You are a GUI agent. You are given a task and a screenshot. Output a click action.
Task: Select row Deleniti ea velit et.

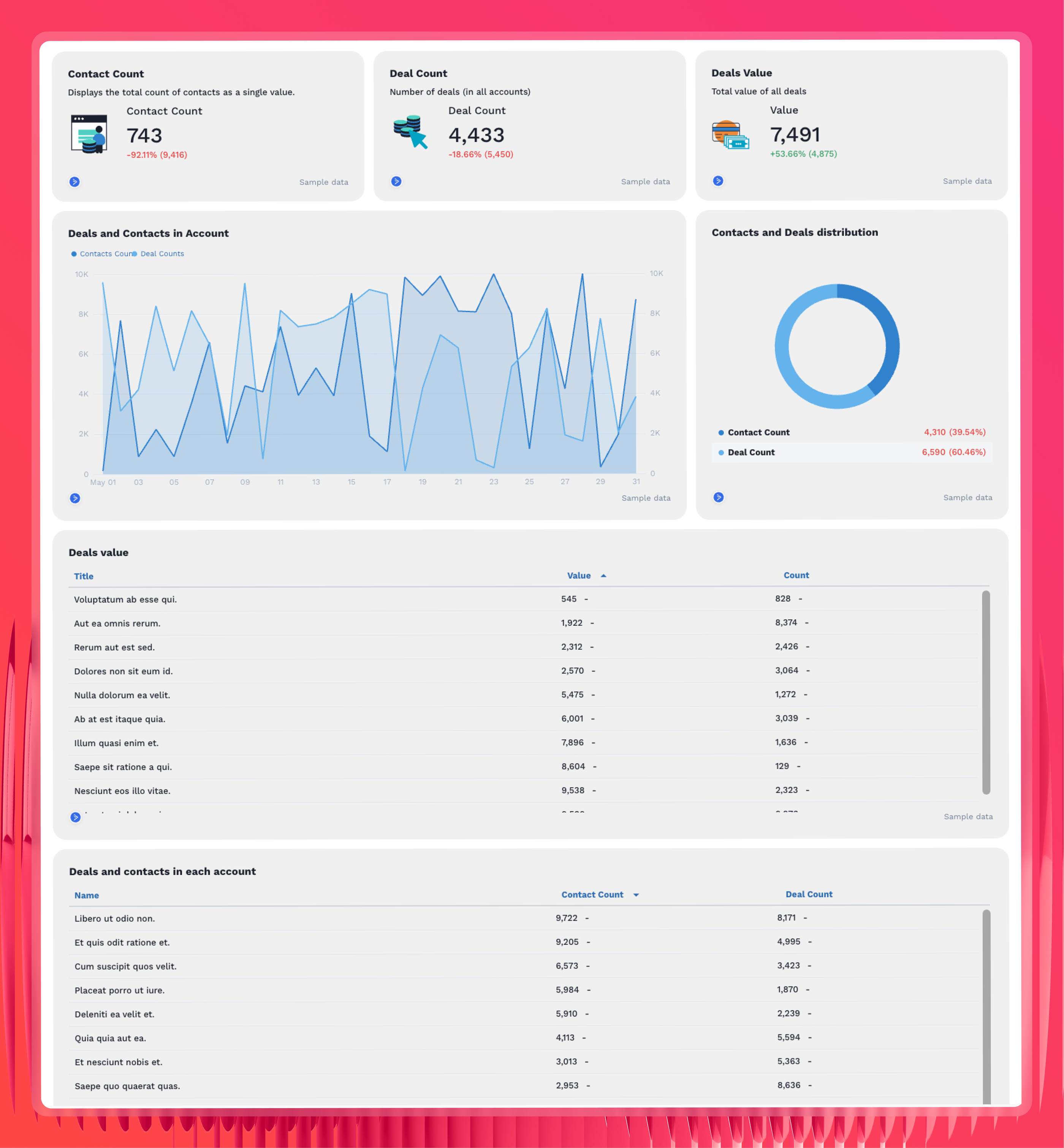click(x=523, y=1015)
